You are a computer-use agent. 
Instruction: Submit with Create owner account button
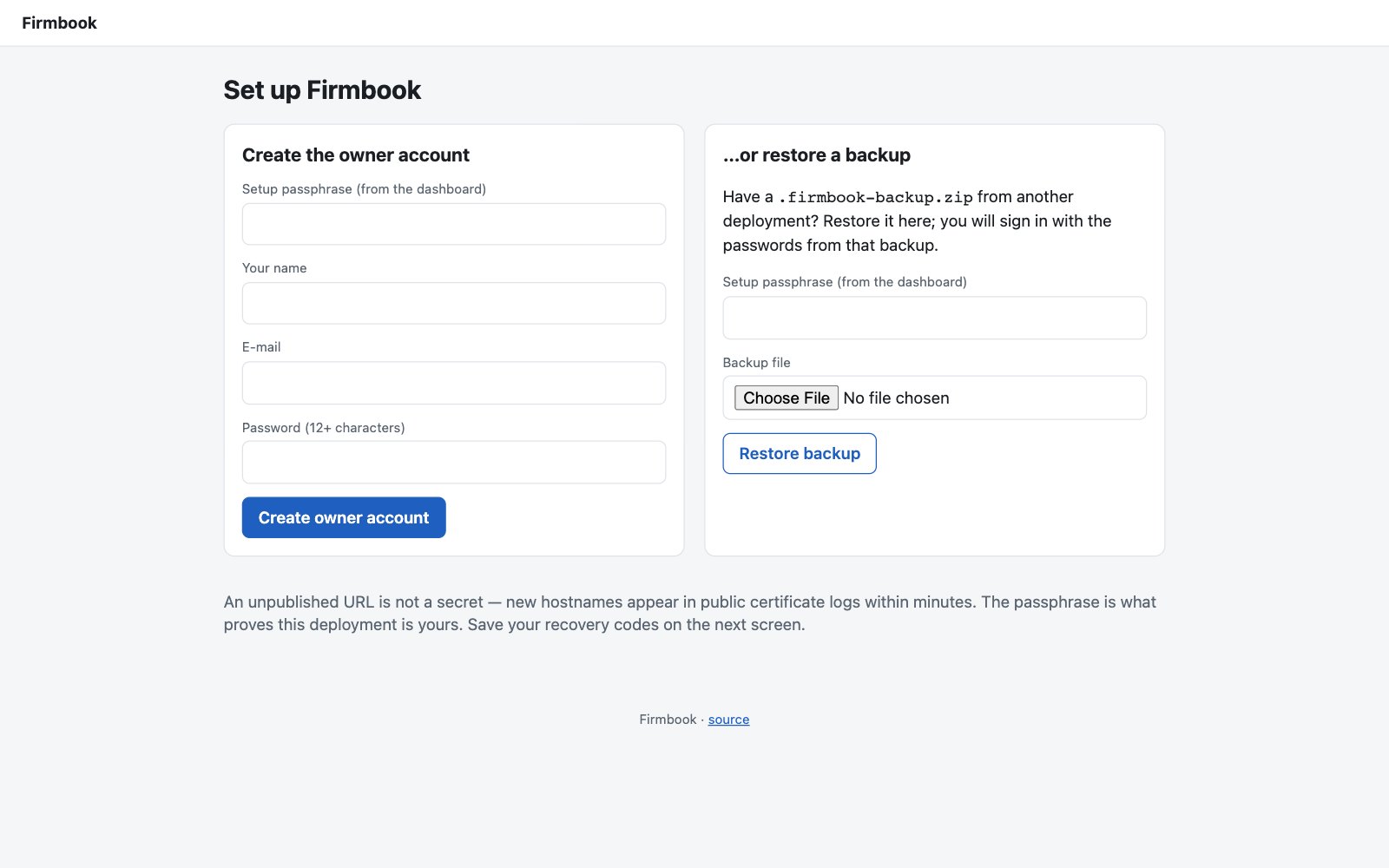point(344,517)
